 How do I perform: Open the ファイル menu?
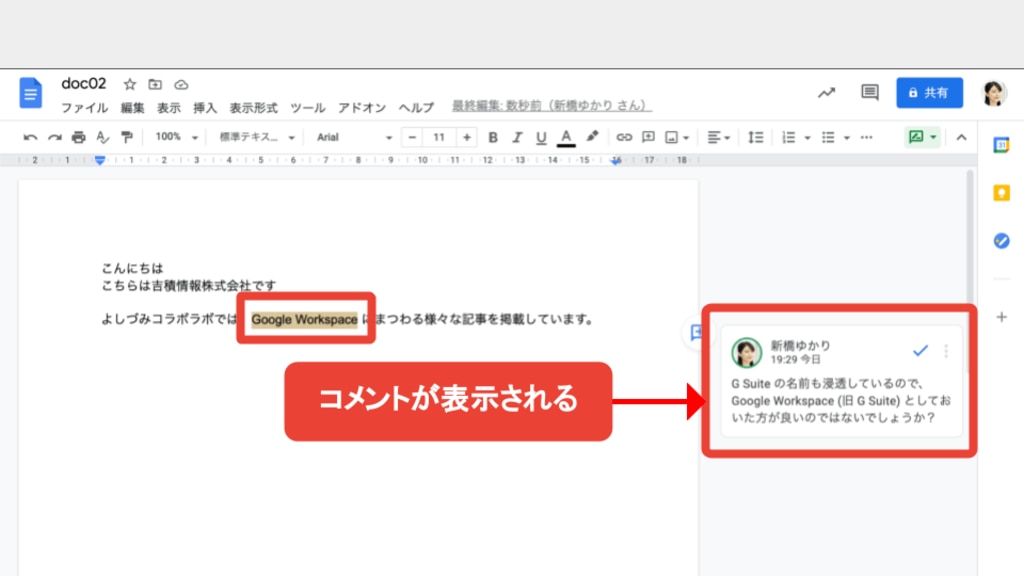point(84,108)
